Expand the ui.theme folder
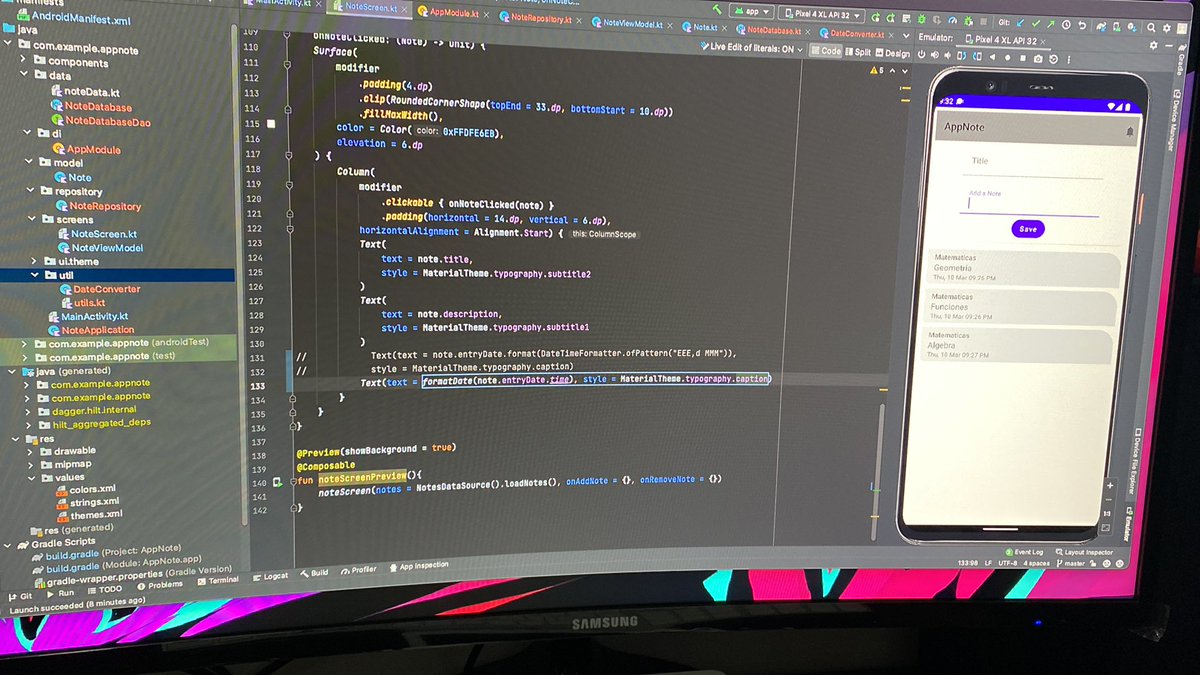This screenshot has width=1200, height=675. [x=35, y=260]
